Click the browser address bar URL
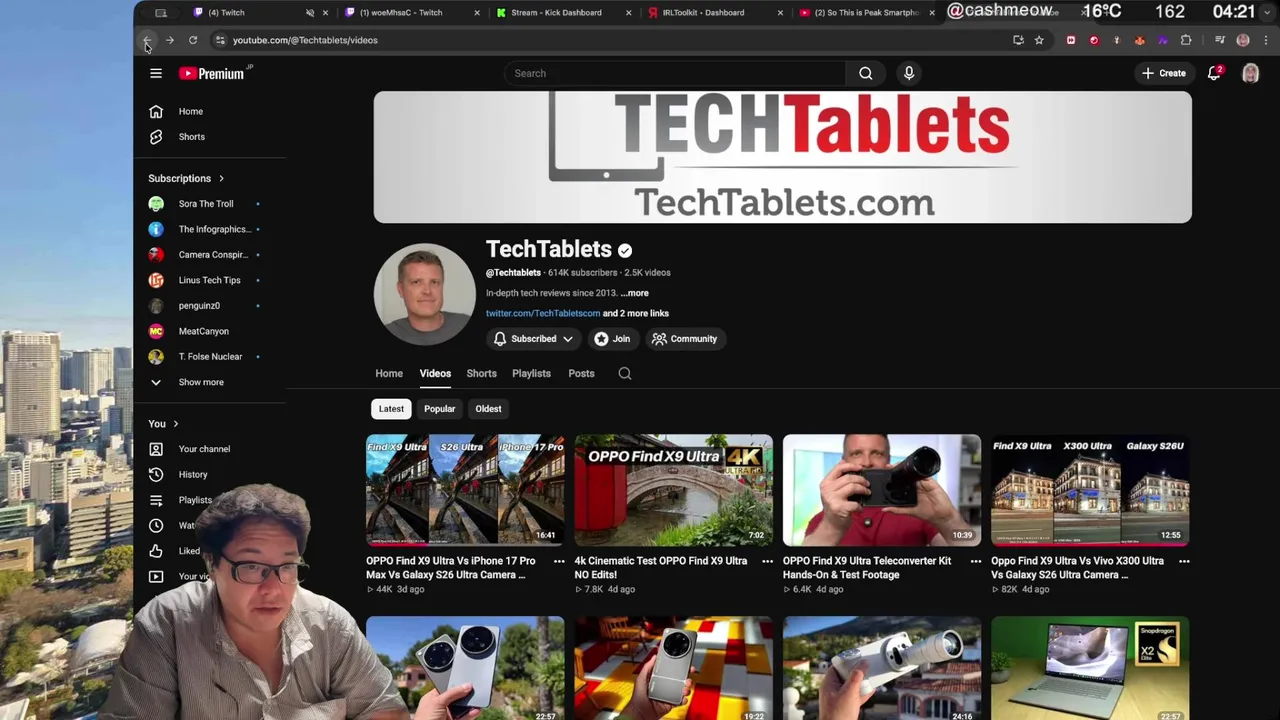Screen dimensions: 1280x720 click(x=305, y=40)
